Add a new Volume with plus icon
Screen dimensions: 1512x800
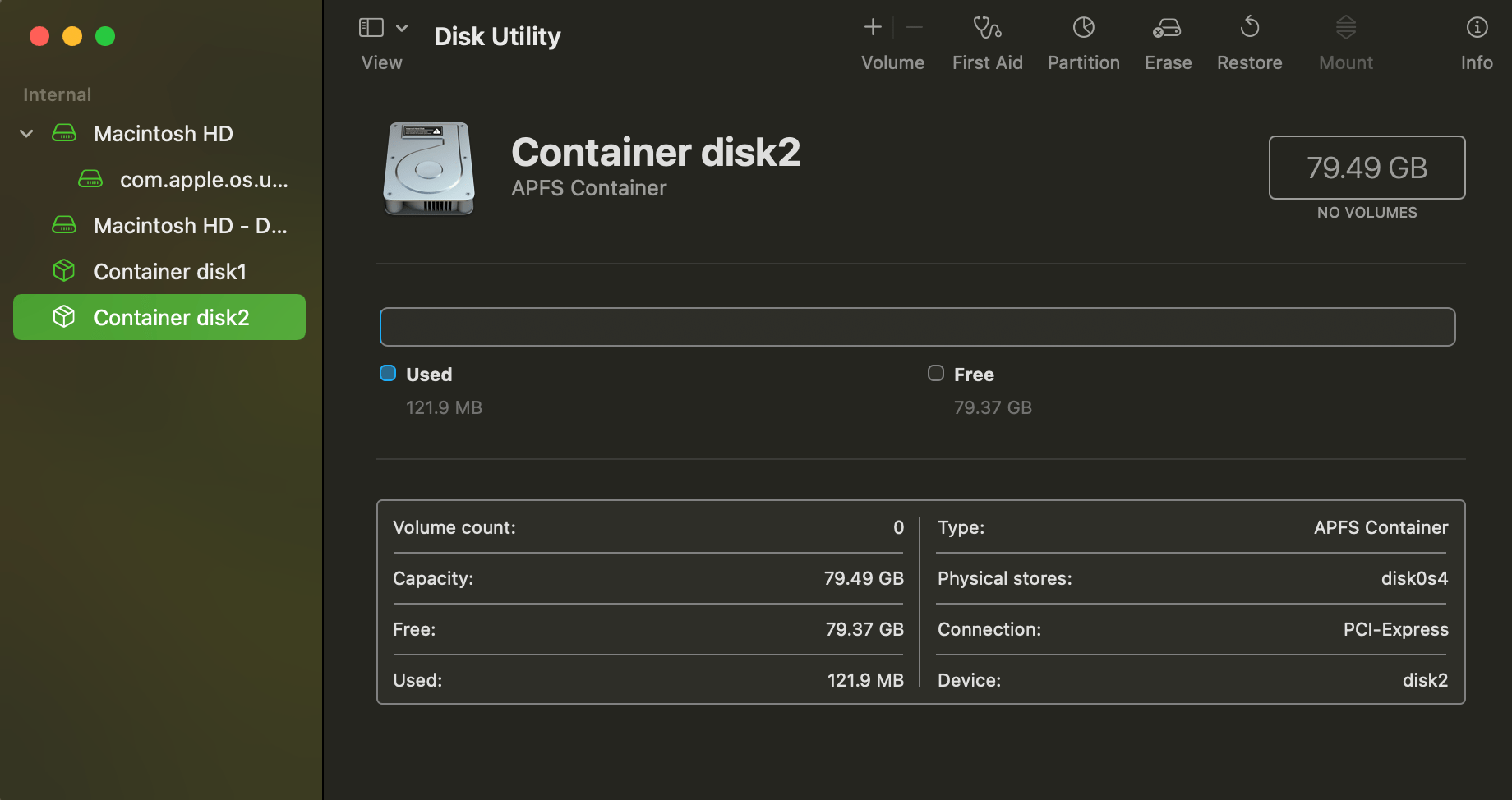tap(872, 26)
